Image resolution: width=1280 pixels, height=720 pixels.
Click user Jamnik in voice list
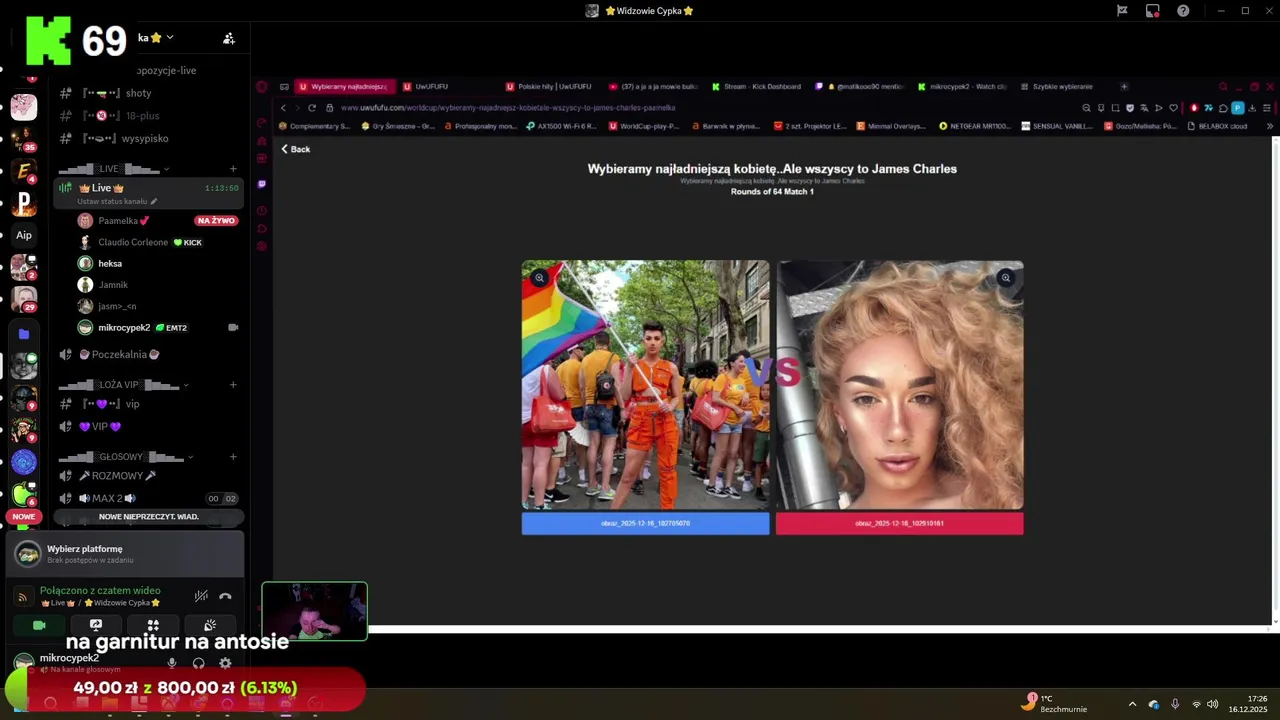pyautogui.click(x=113, y=285)
